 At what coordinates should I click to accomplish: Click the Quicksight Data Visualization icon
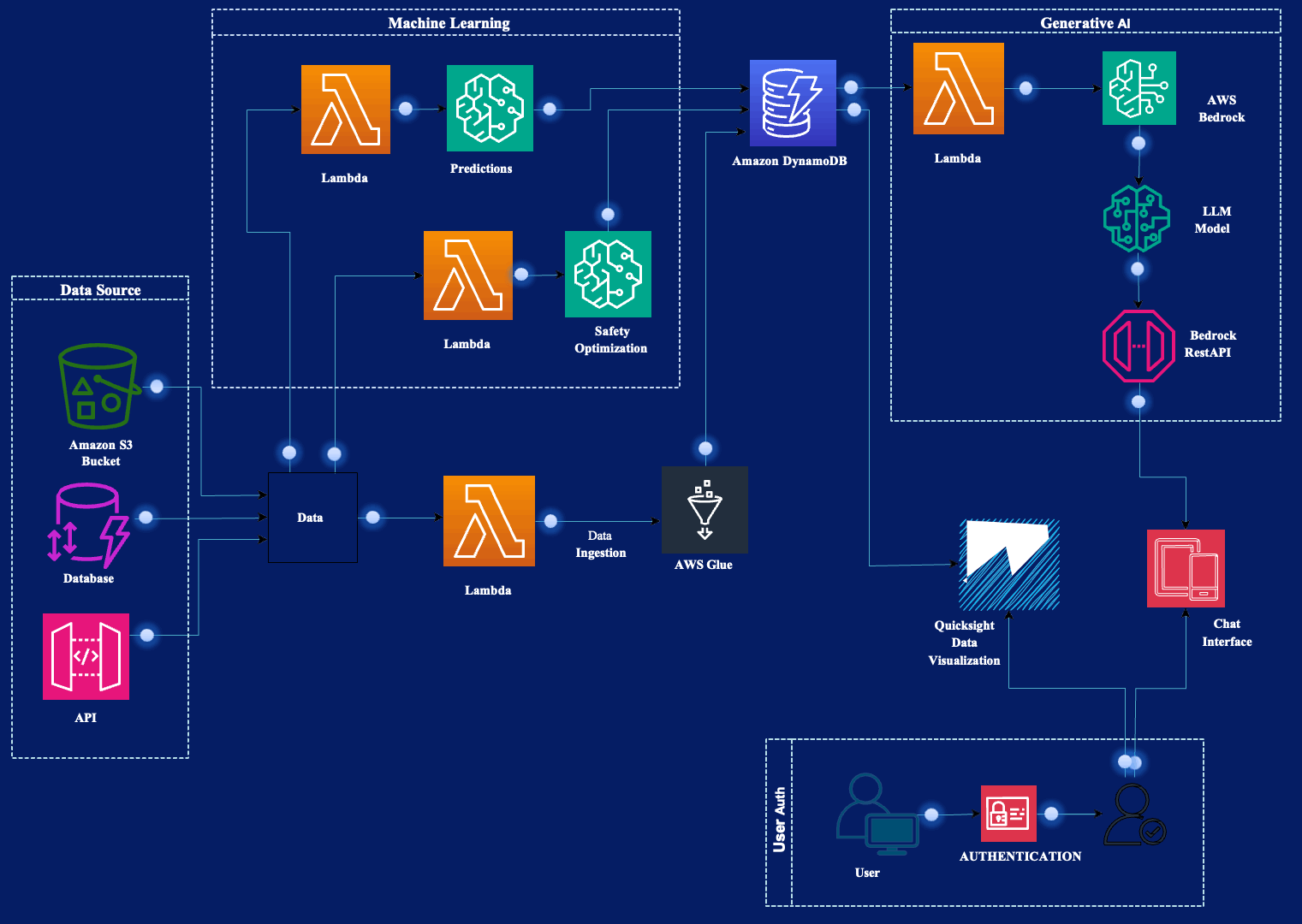[x=1009, y=565]
